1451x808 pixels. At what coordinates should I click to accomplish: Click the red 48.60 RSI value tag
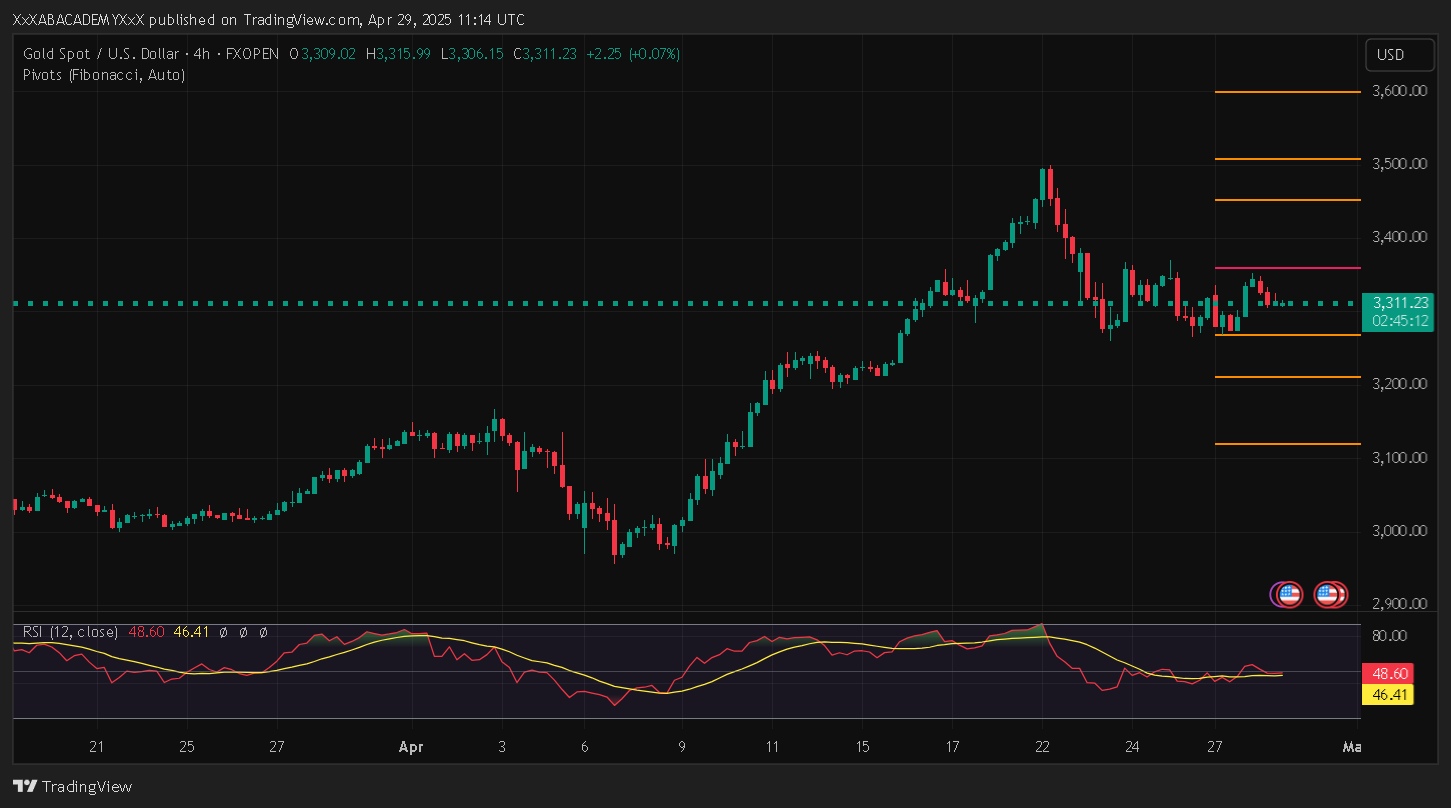pyautogui.click(x=1387, y=674)
